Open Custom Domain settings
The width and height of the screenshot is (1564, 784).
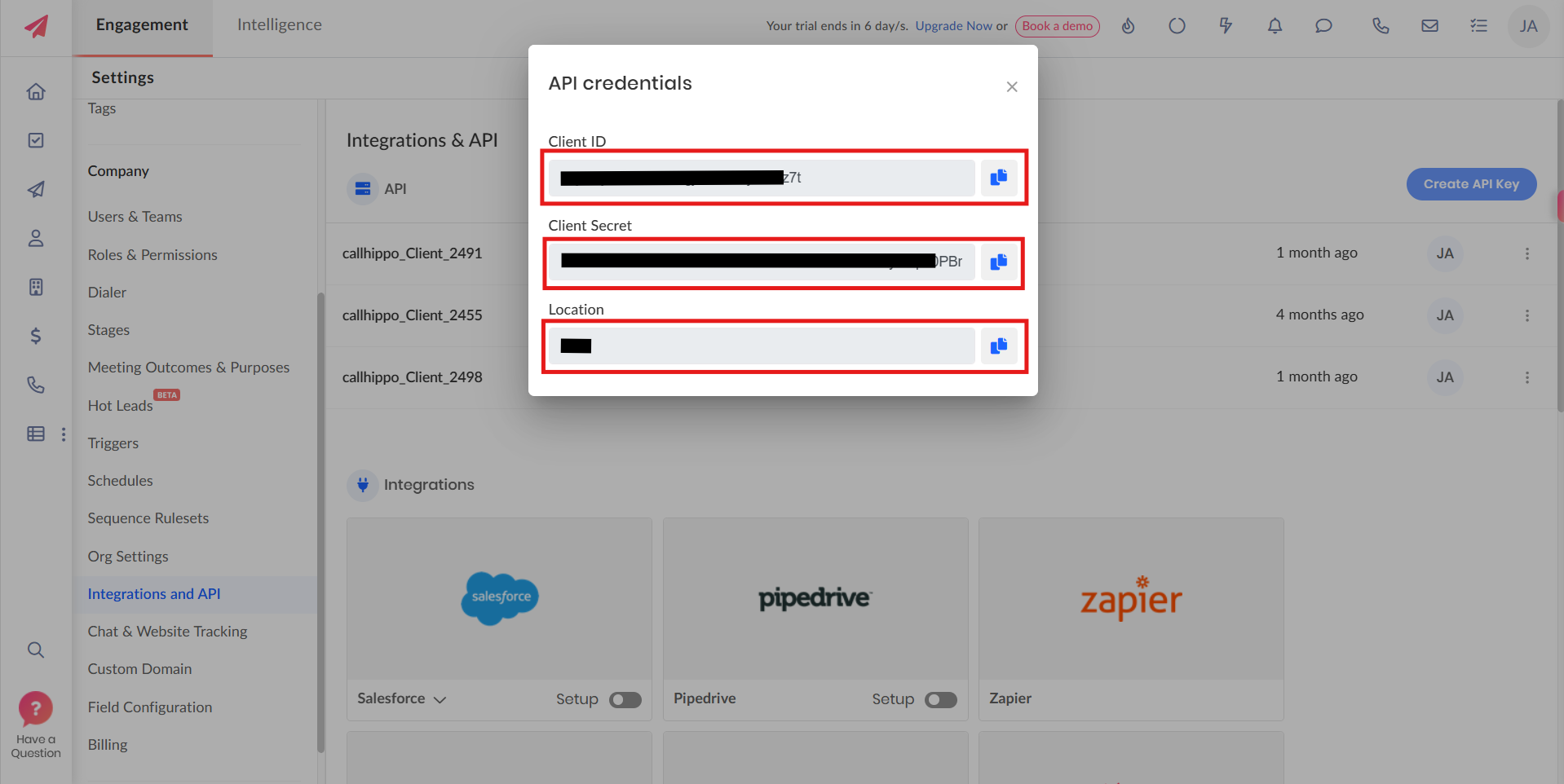click(139, 669)
